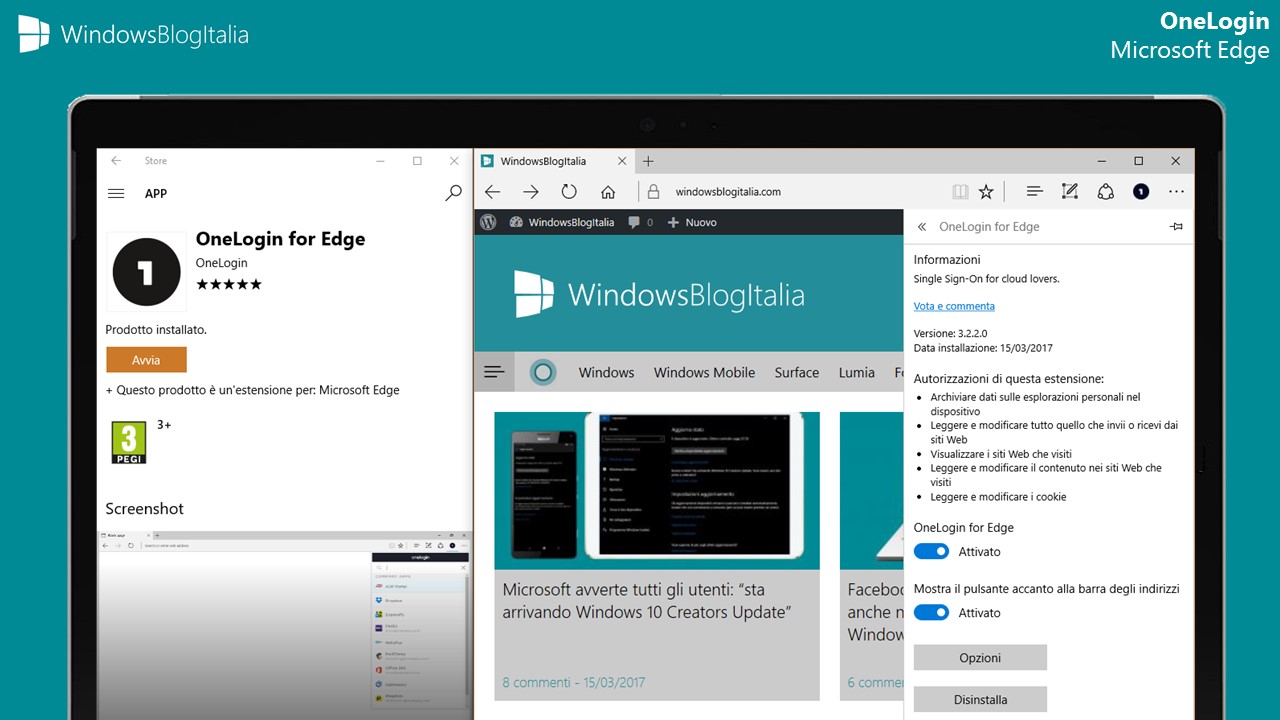Toggle OneLogin for Edge extension off

(931, 552)
